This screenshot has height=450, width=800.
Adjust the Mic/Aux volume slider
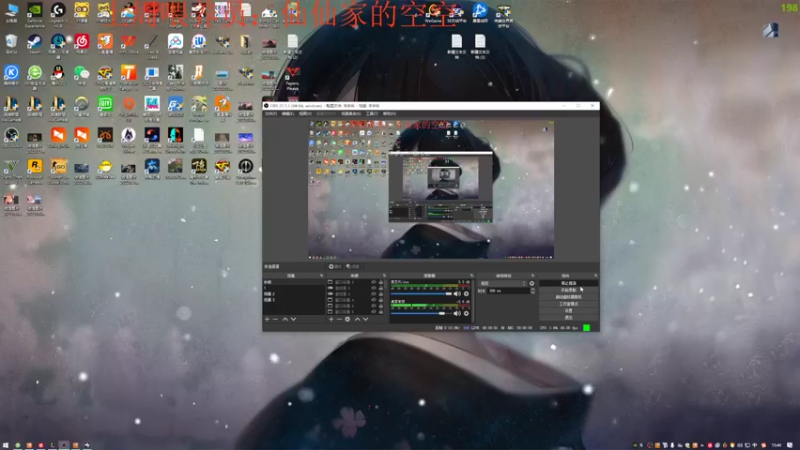point(421,293)
